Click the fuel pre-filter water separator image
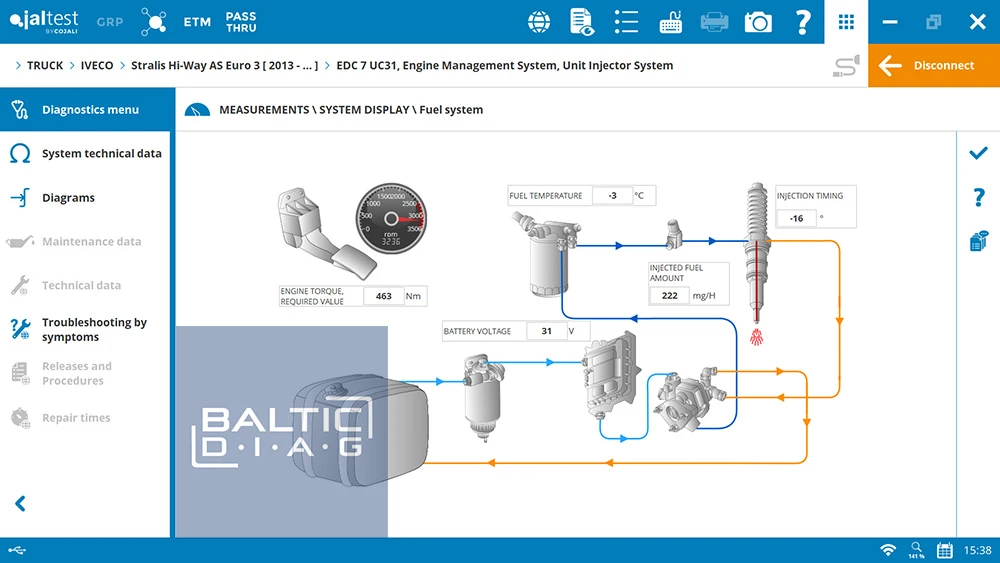 484,398
